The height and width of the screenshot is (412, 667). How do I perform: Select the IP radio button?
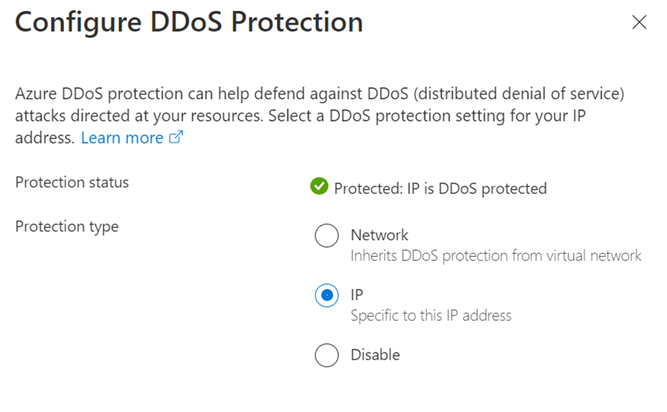[327, 295]
